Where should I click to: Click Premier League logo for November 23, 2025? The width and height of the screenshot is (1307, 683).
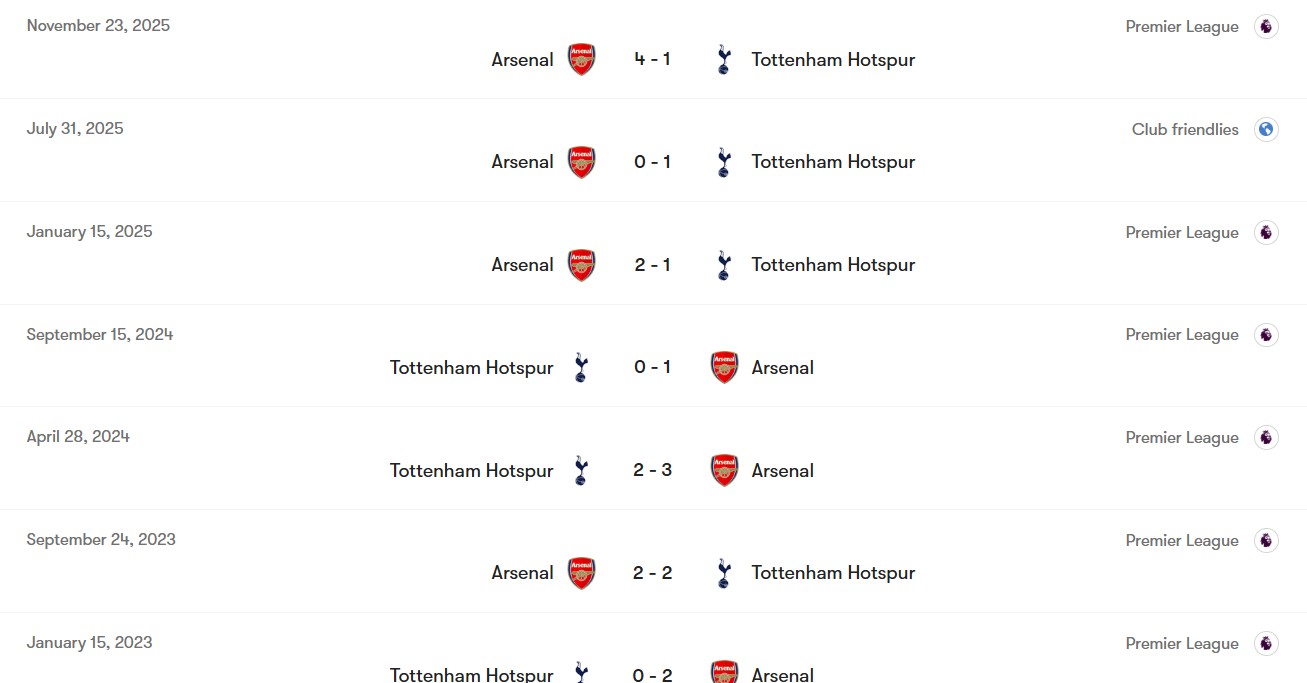(x=1266, y=27)
